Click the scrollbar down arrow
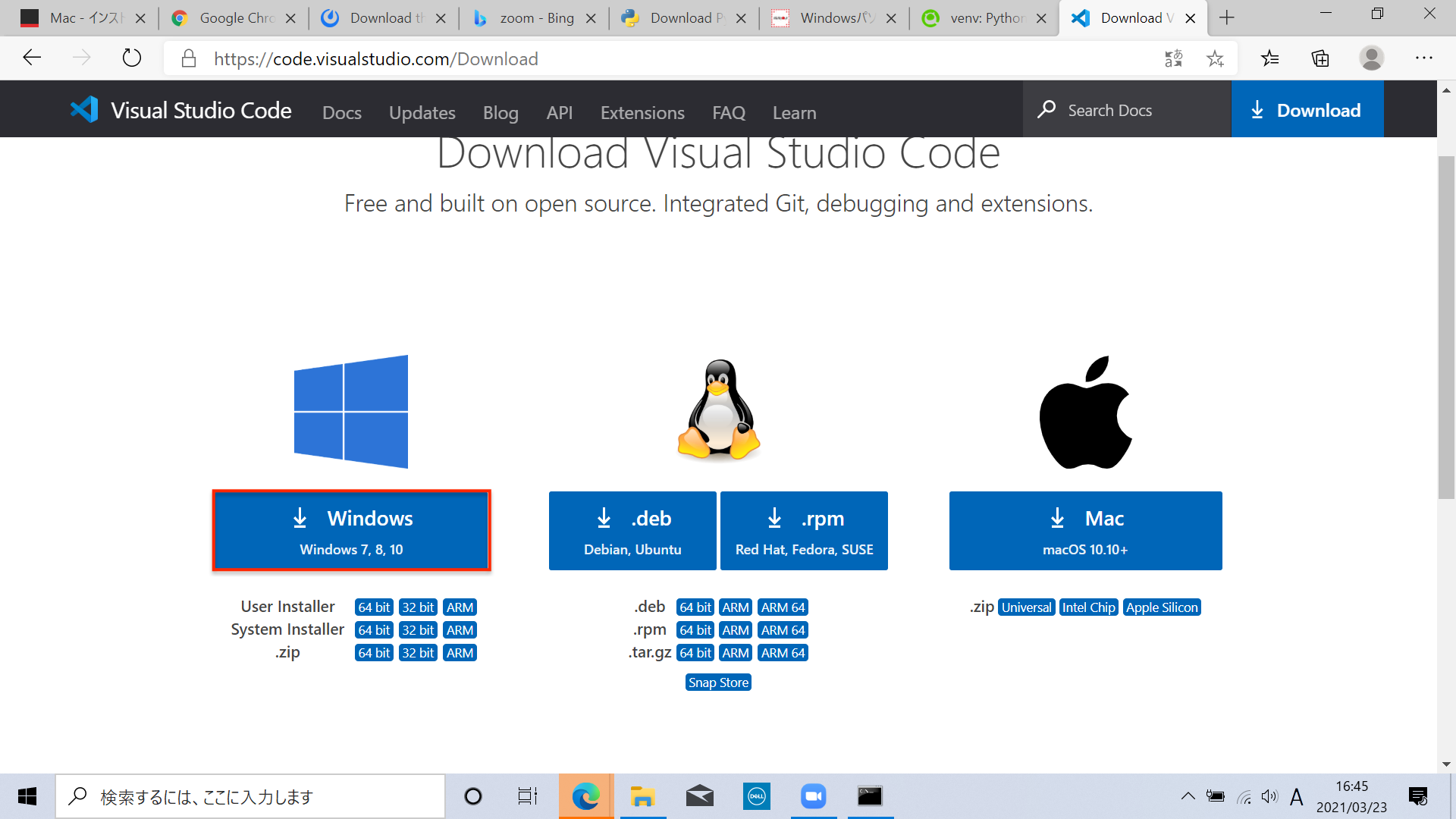The height and width of the screenshot is (819, 1456). click(x=1446, y=764)
